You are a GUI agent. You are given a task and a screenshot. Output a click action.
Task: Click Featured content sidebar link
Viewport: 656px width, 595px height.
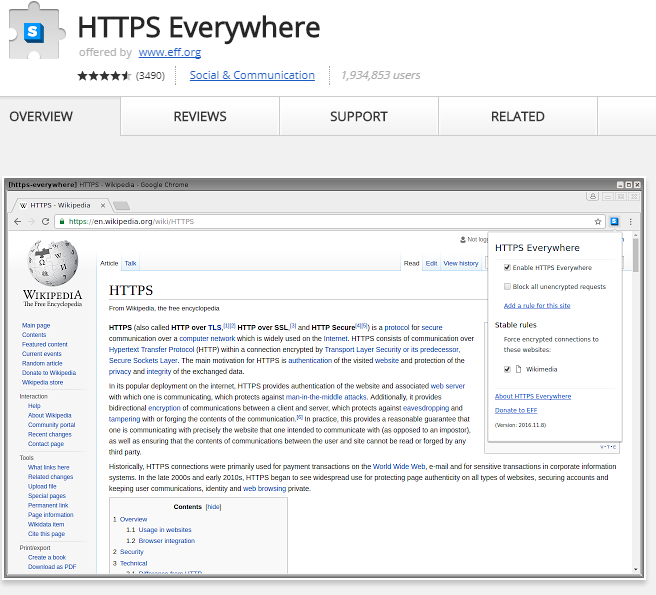(45, 344)
